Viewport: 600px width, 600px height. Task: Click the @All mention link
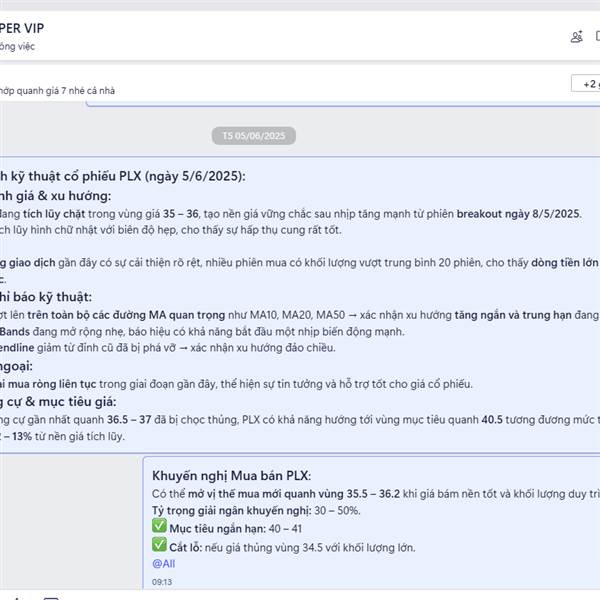click(163, 564)
